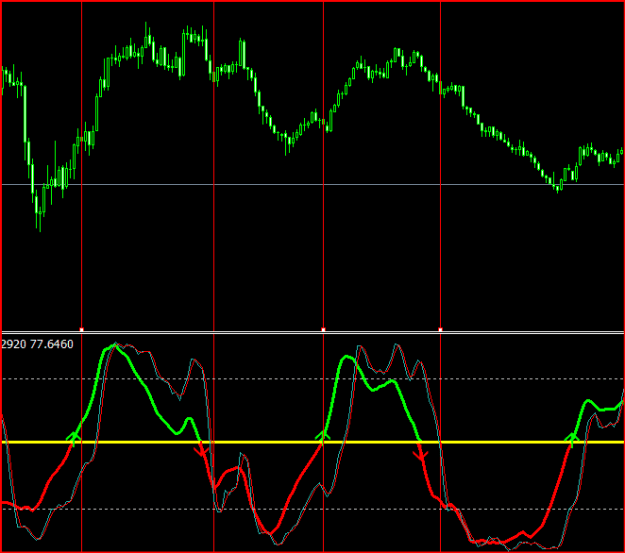
Task: Click the rightmost green up-arrow signal
Action: click(572, 440)
